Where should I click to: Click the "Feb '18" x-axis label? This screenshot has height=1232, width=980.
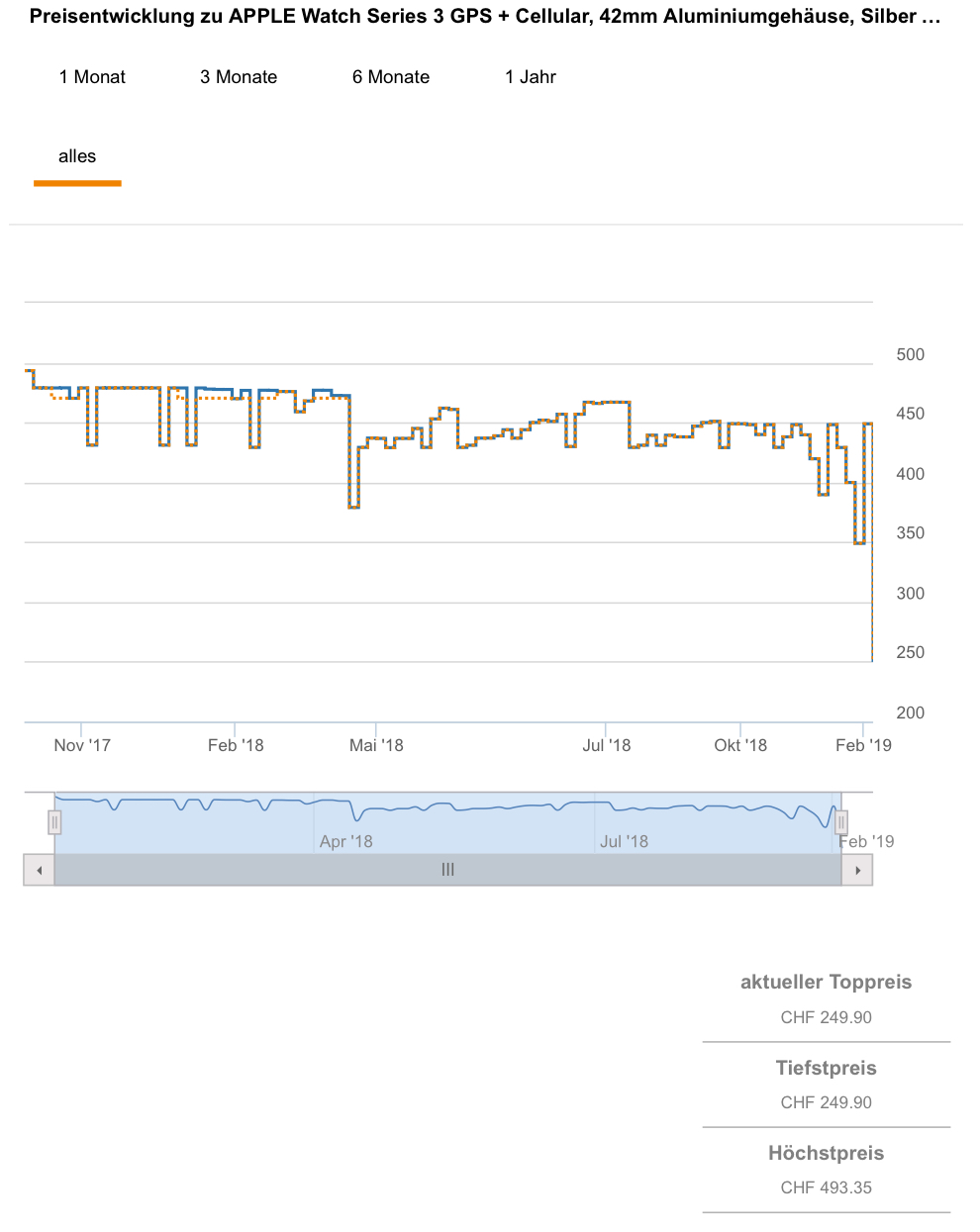(236, 745)
